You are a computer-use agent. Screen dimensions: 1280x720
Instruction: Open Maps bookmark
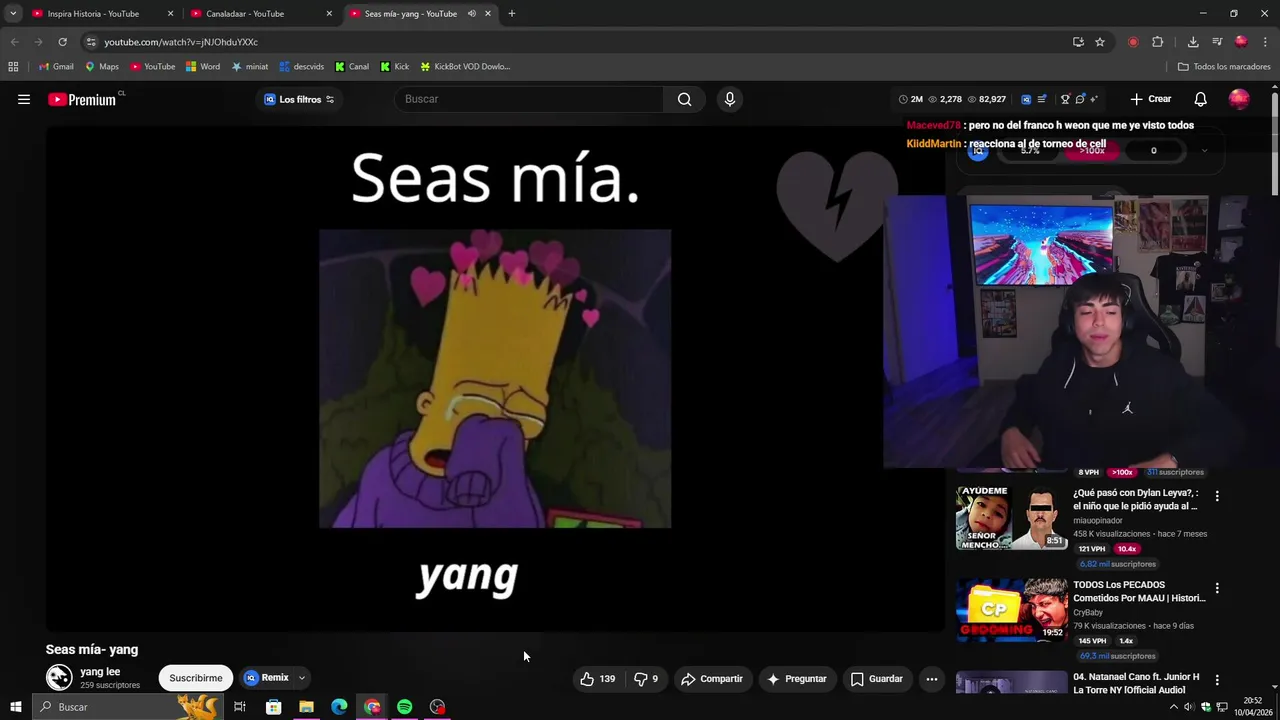click(x=102, y=67)
